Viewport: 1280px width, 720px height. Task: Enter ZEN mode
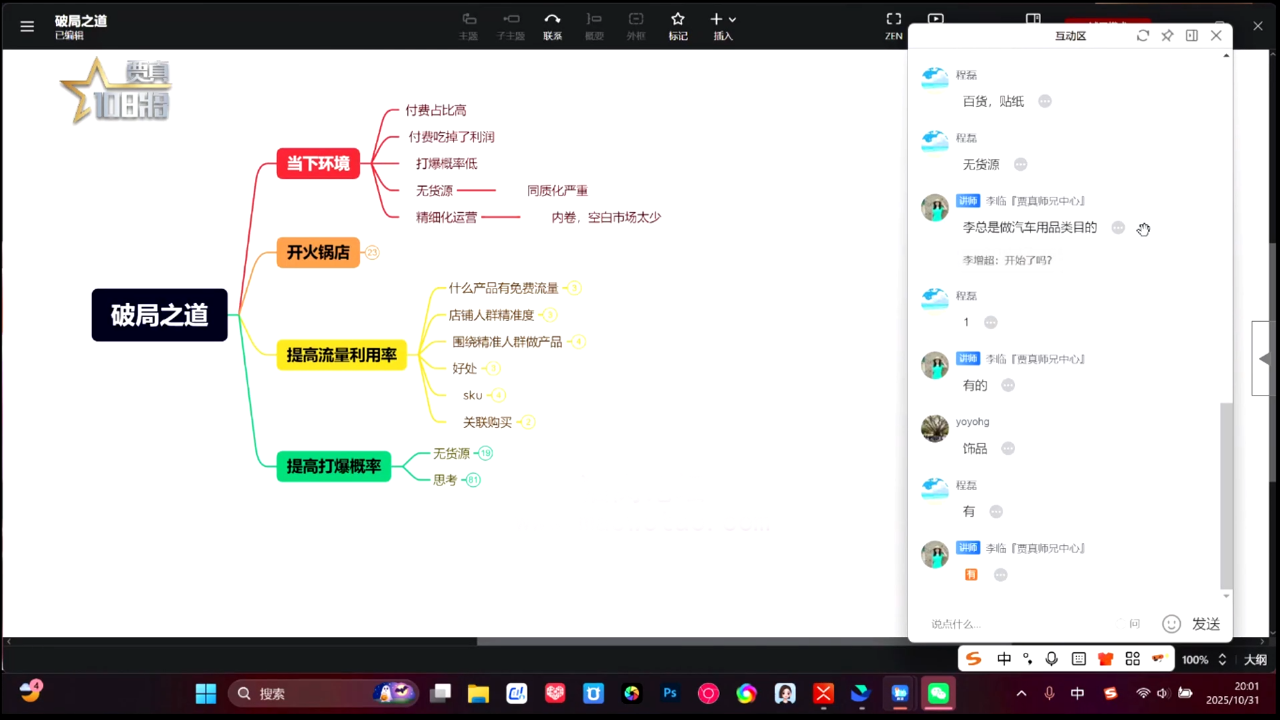[x=893, y=26]
